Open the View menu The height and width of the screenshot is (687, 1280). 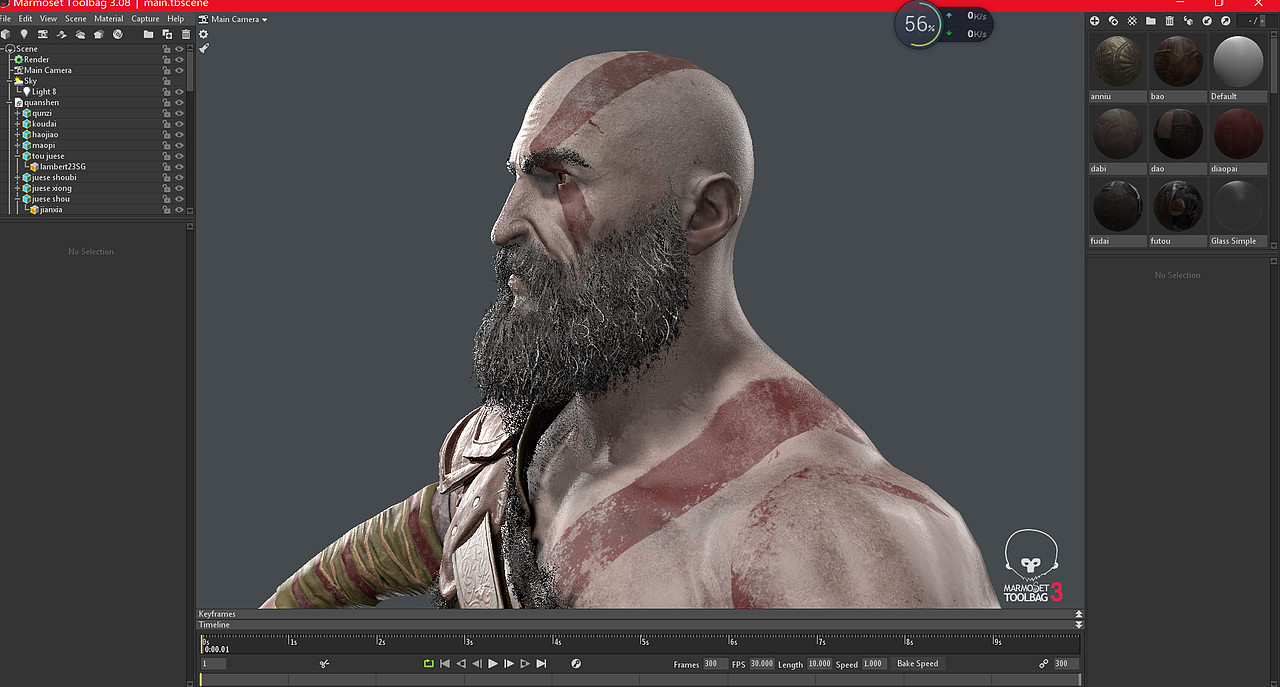(48, 19)
